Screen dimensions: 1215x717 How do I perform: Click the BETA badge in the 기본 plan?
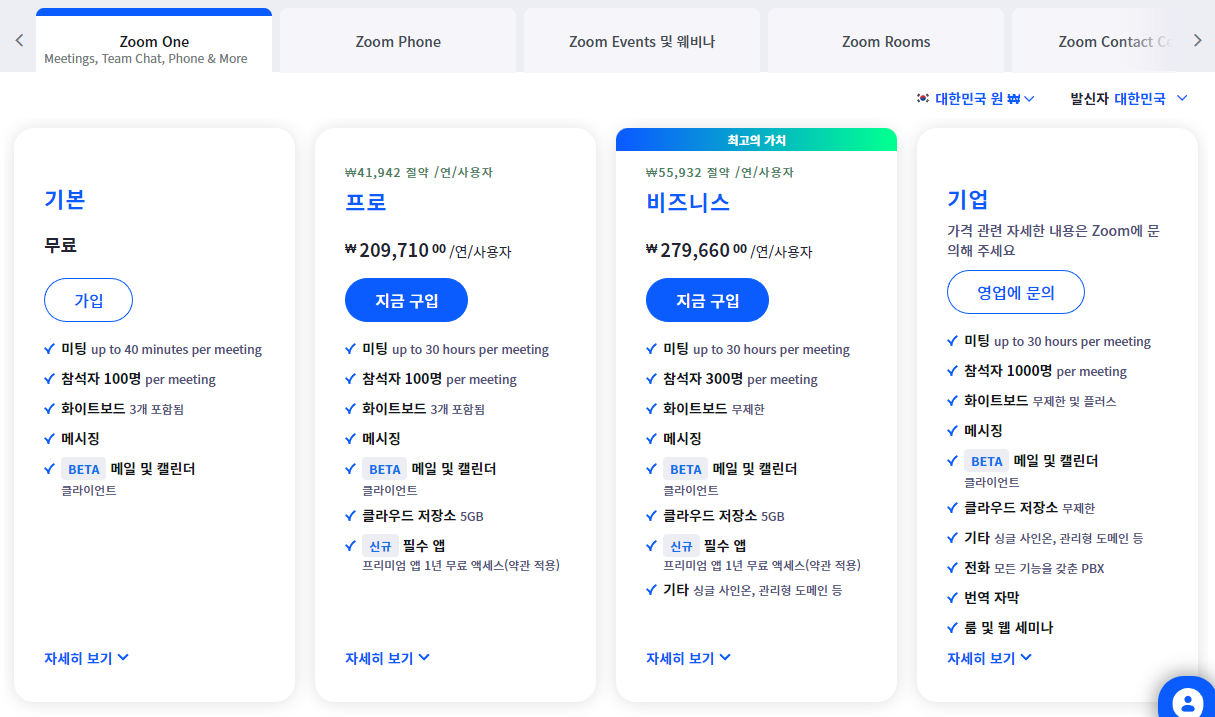pyautogui.click(x=84, y=469)
